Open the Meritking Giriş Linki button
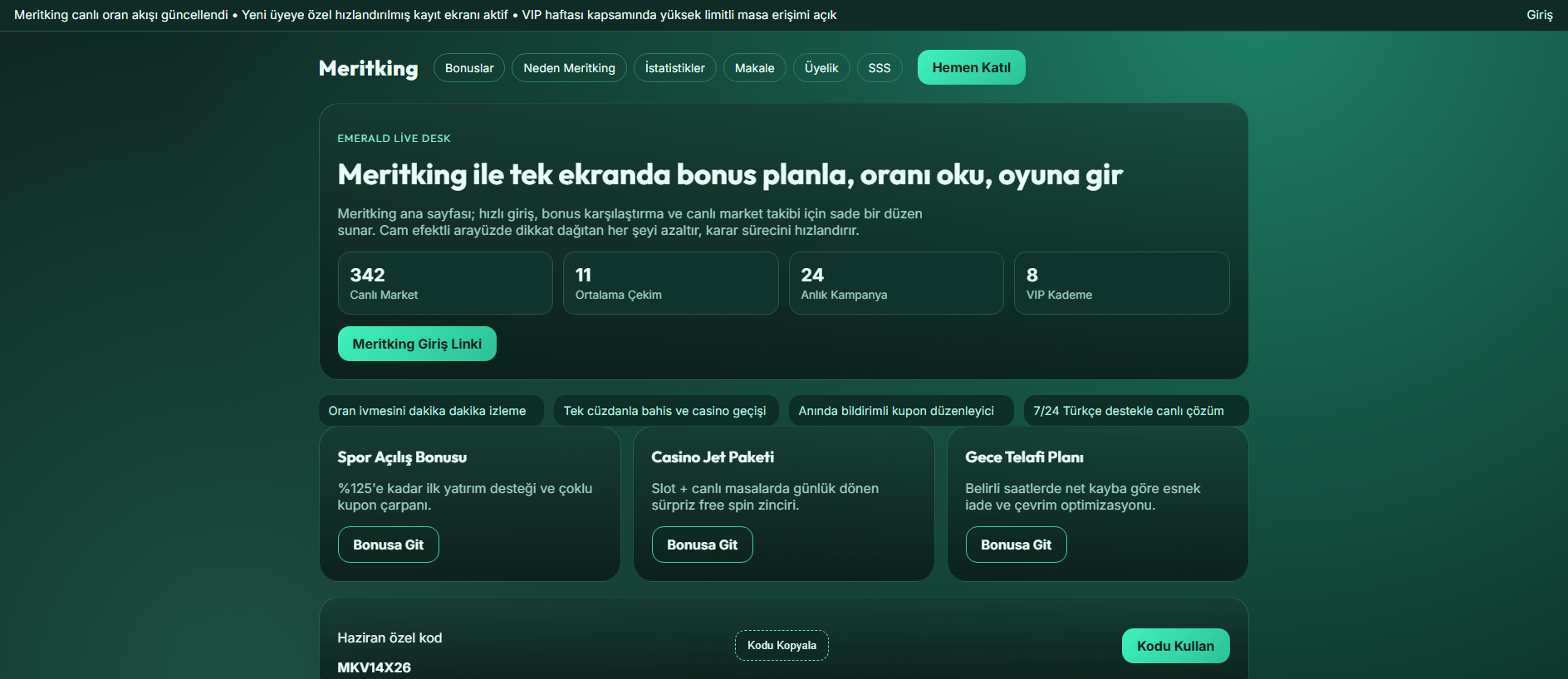This screenshot has height=679, width=1568. pos(417,344)
